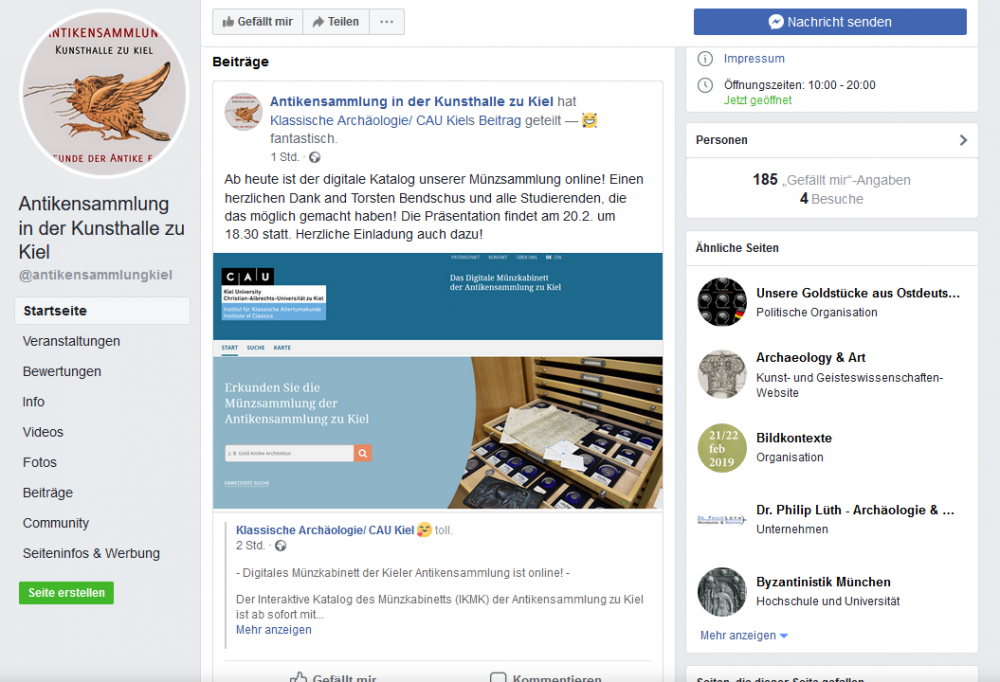Open Fotos in the sidebar
This screenshot has width=1000, height=682.
pos(40,463)
